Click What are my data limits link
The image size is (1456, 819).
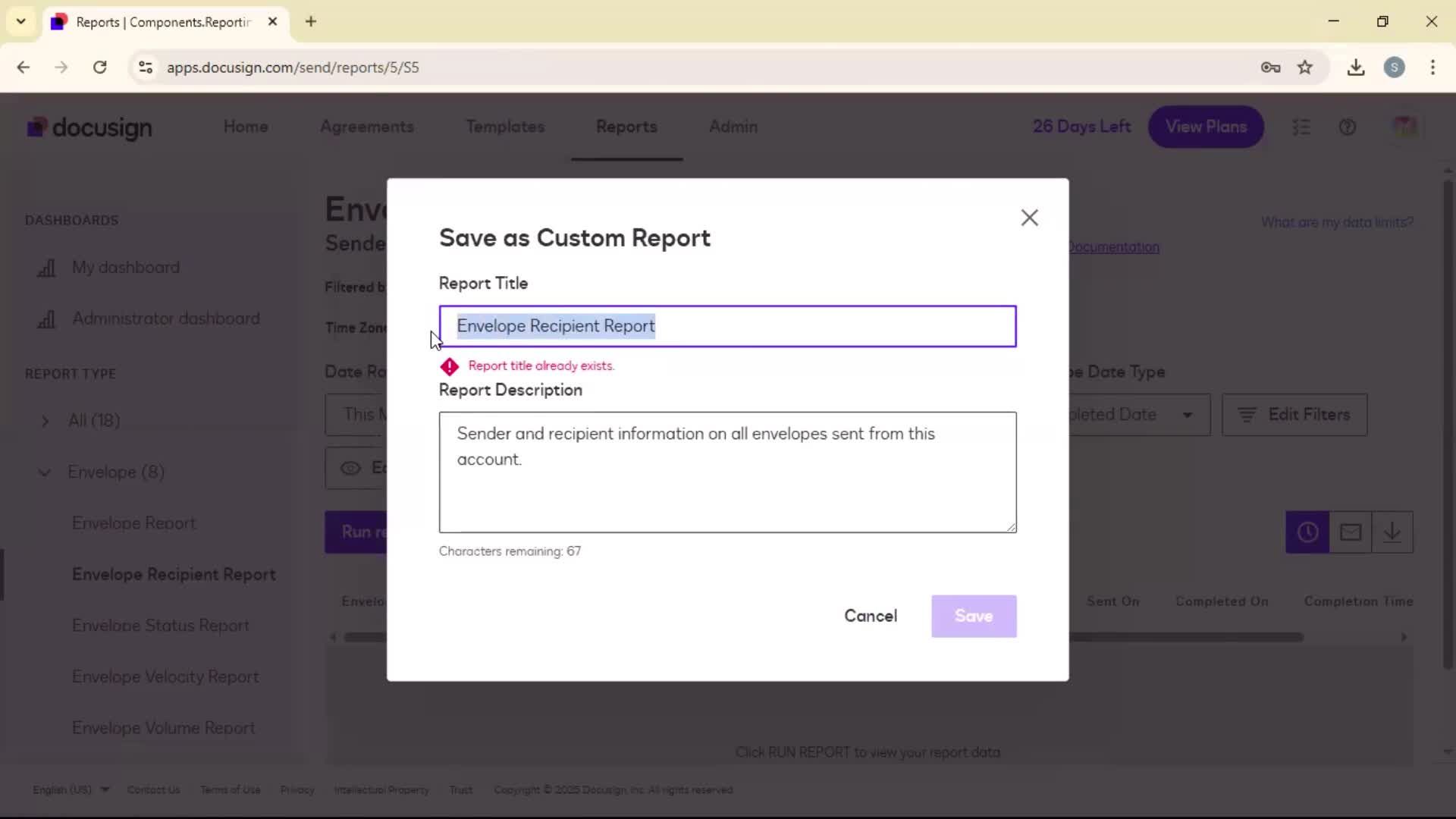(1337, 222)
